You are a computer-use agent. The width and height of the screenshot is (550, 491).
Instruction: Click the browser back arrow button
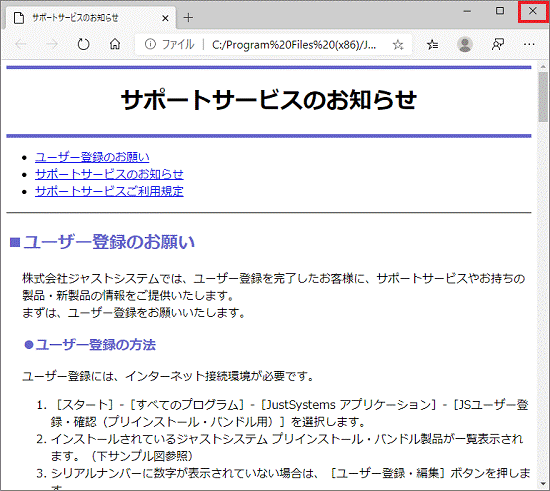[21, 45]
